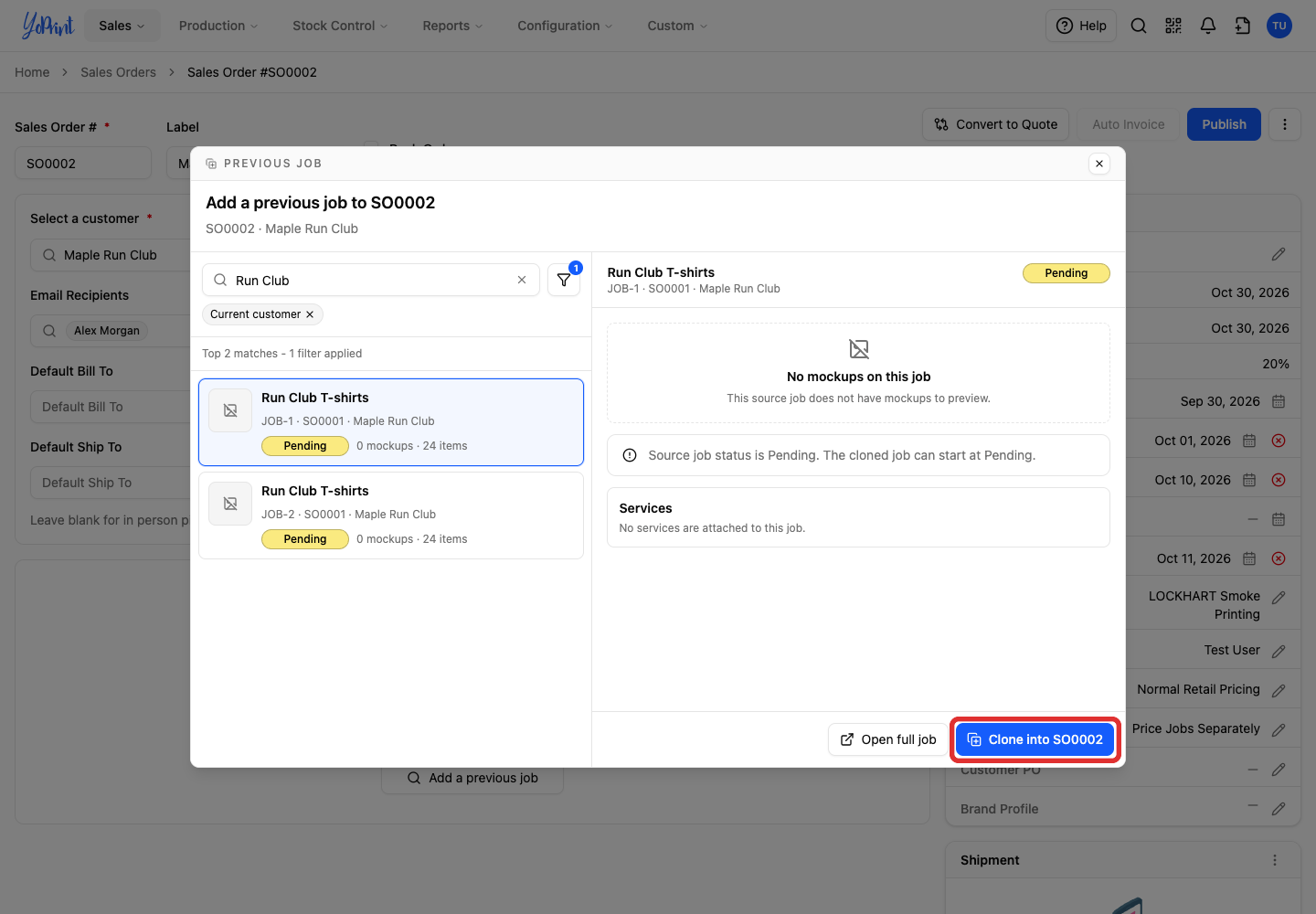Open calendar for Oct 01, 2026 date
Image resolution: width=1316 pixels, height=914 pixels.
[1249, 441]
